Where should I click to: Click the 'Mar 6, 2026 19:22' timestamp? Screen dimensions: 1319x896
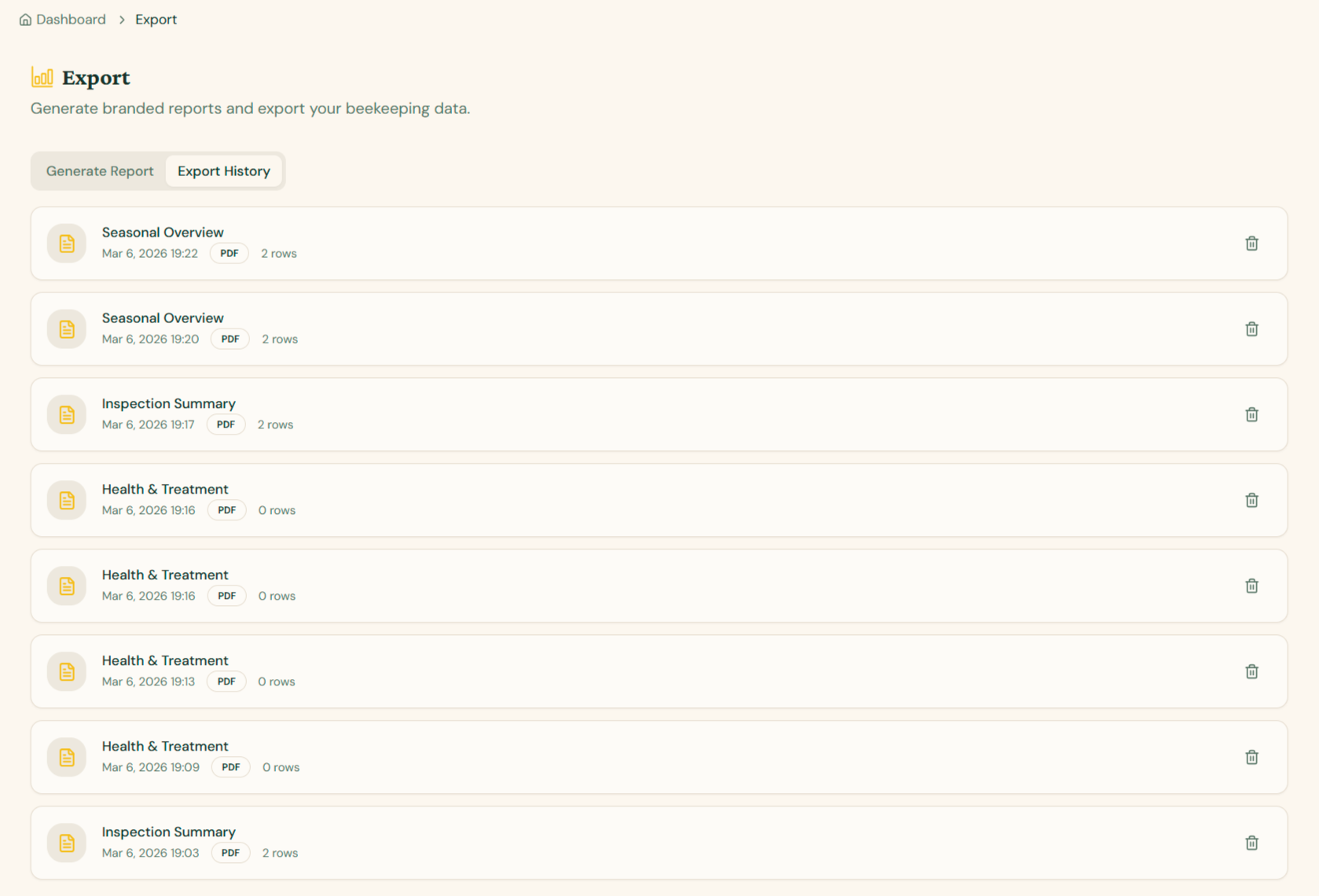[x=149, y=254]
